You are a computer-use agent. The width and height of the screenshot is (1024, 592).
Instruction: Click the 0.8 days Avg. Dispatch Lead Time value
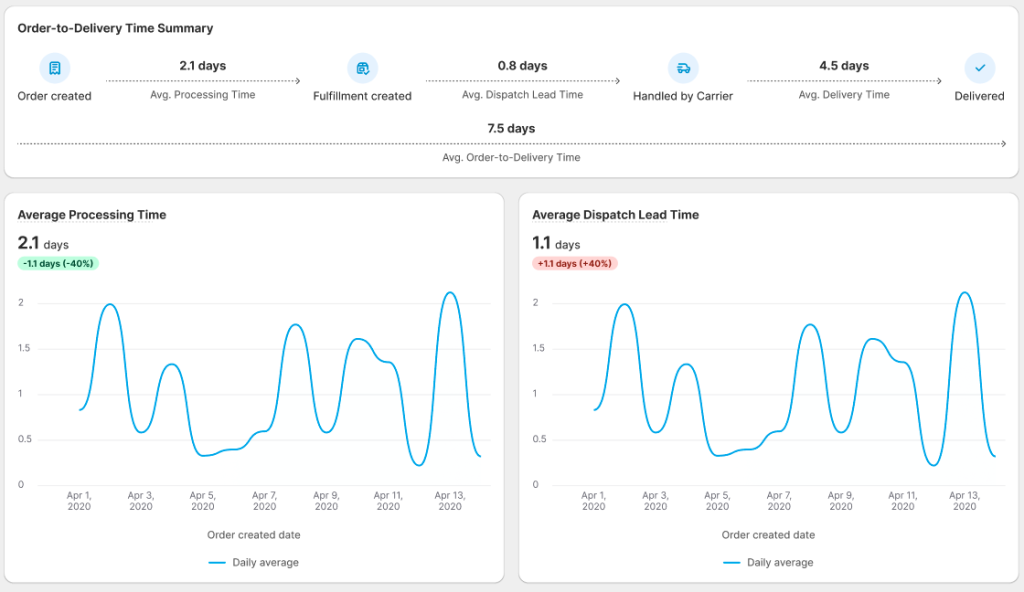point(521,65)
